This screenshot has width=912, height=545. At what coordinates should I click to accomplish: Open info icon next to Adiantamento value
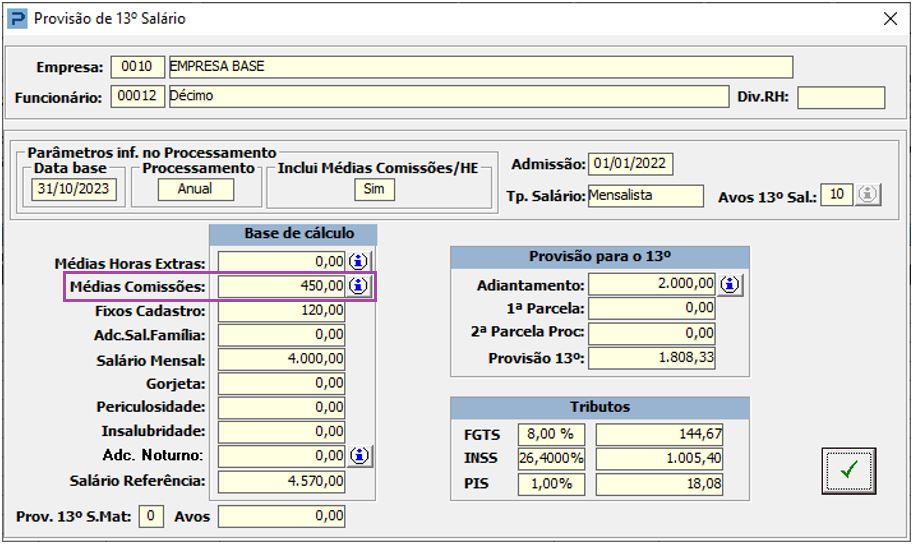click(x=731, y=284)
